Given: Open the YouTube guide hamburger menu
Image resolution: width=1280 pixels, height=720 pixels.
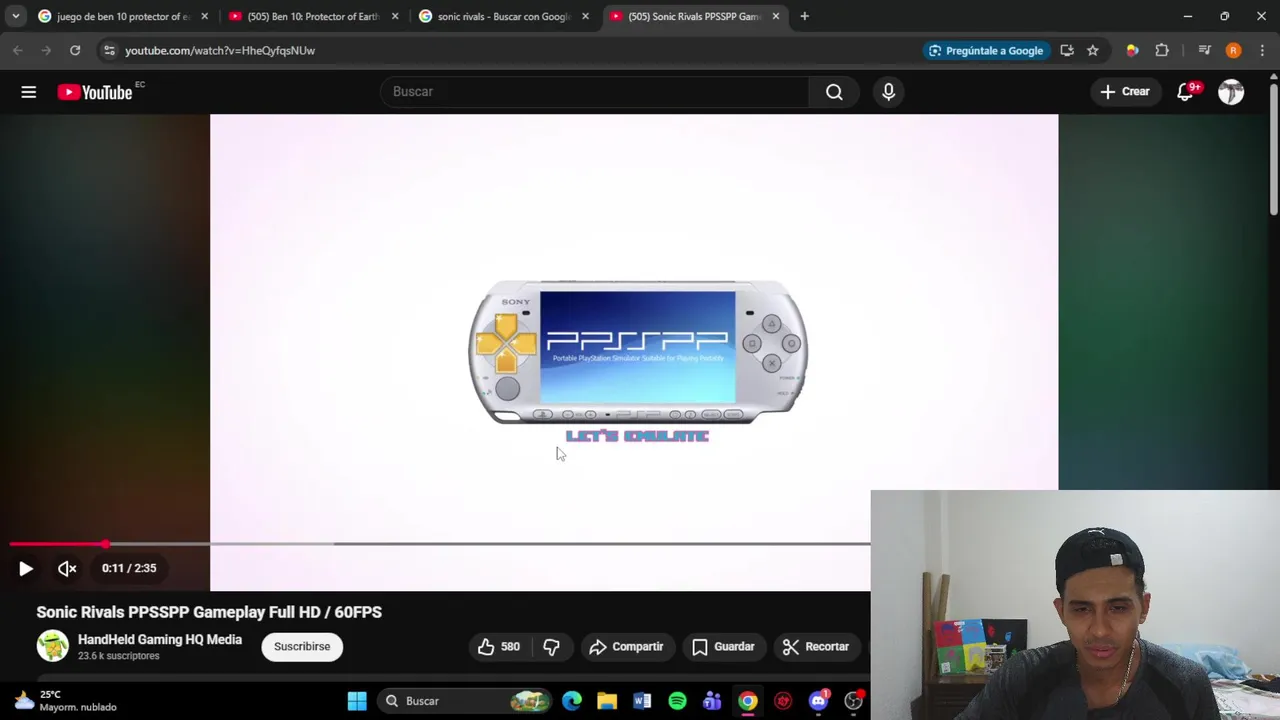Looking at the screenshot, I should point(28,92).
